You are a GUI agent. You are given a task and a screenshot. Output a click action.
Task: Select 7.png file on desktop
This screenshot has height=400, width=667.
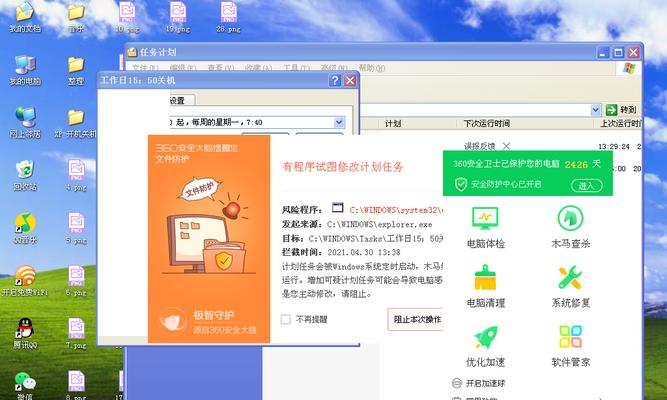pos(76,334)
